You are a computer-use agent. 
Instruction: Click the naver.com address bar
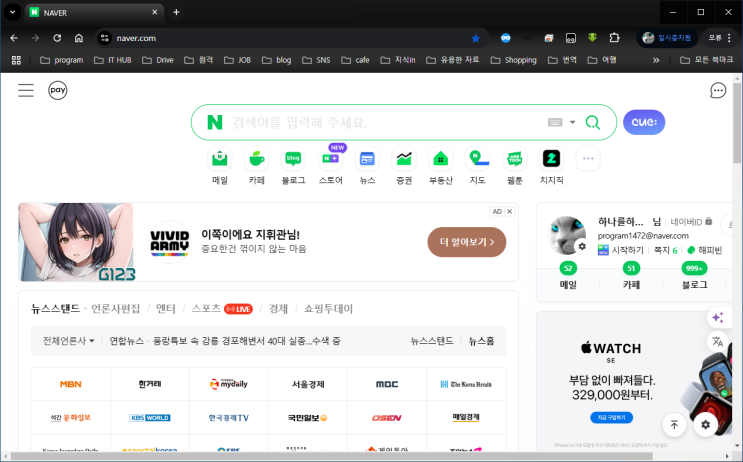(289, 38)
